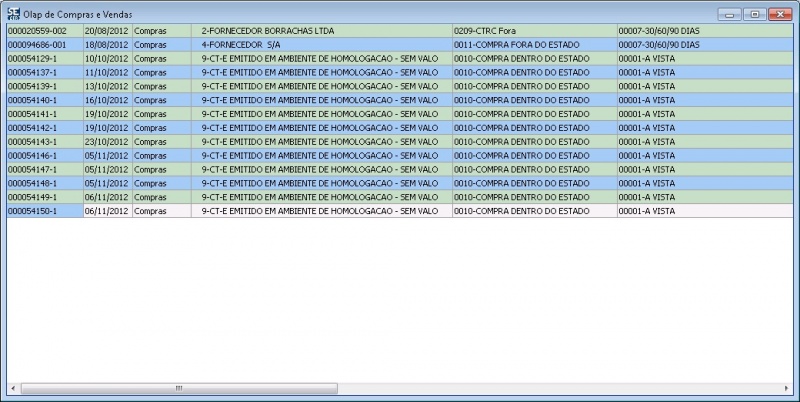Click the date cell 10/10/2012
This screenshot has width=800, height=402.
[x=107, y=59]
